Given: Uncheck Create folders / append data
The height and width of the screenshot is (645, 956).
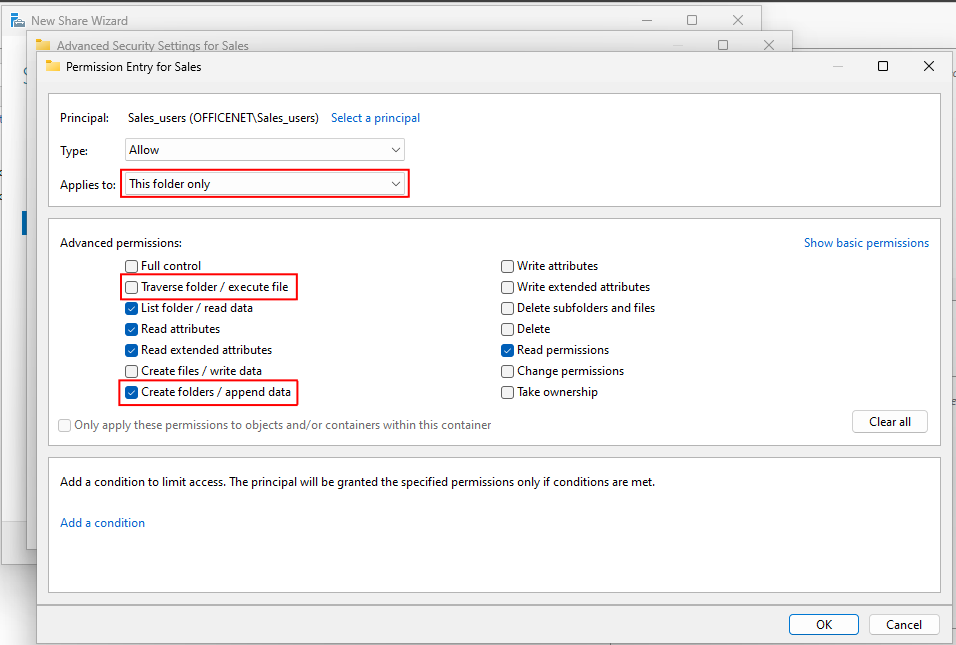Looking at the screenshot, I should [x=131, y=392].
